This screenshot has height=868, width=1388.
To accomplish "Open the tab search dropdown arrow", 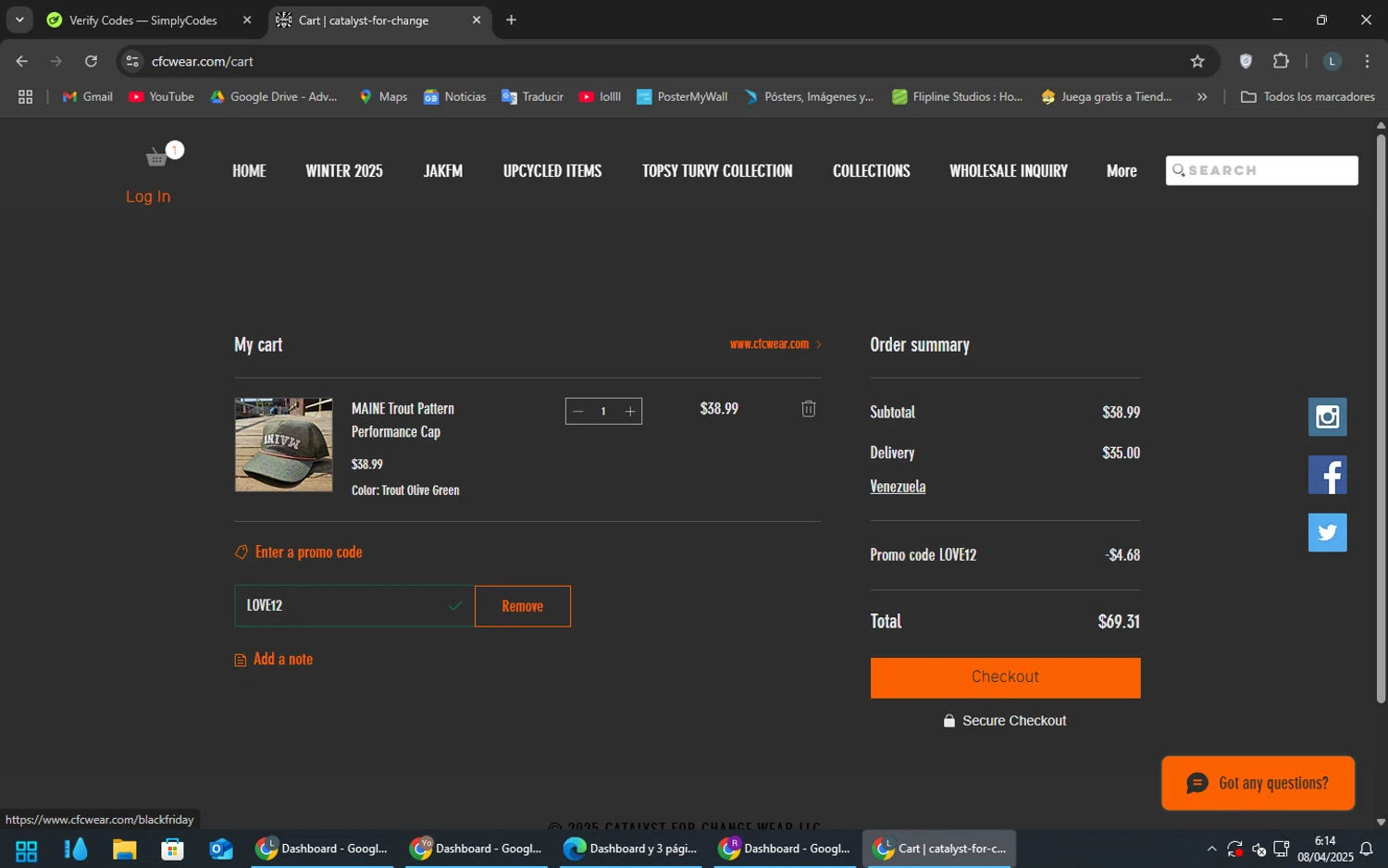I will [19, 19].
